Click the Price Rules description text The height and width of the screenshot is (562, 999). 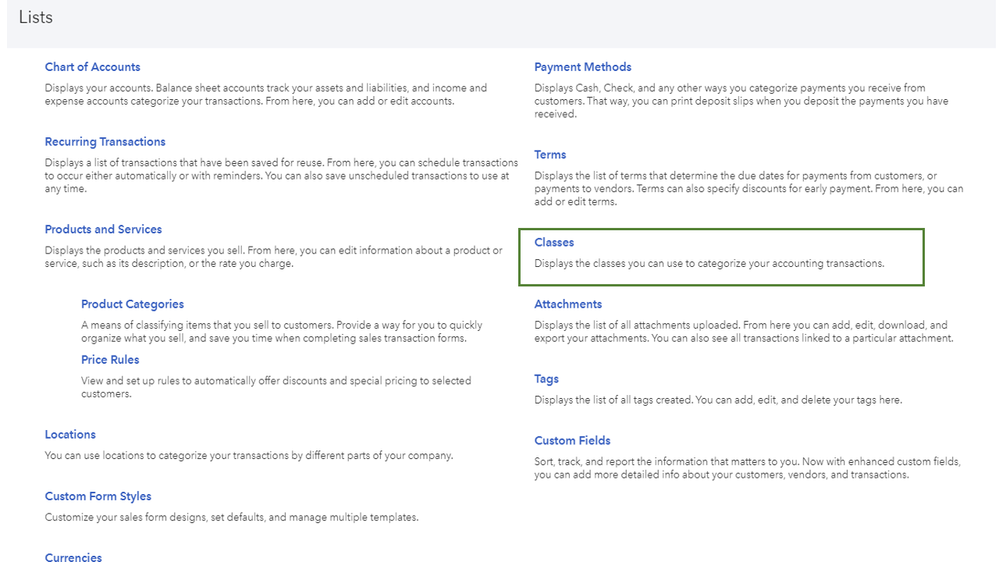pyautogui.click(x=276, y=387)
